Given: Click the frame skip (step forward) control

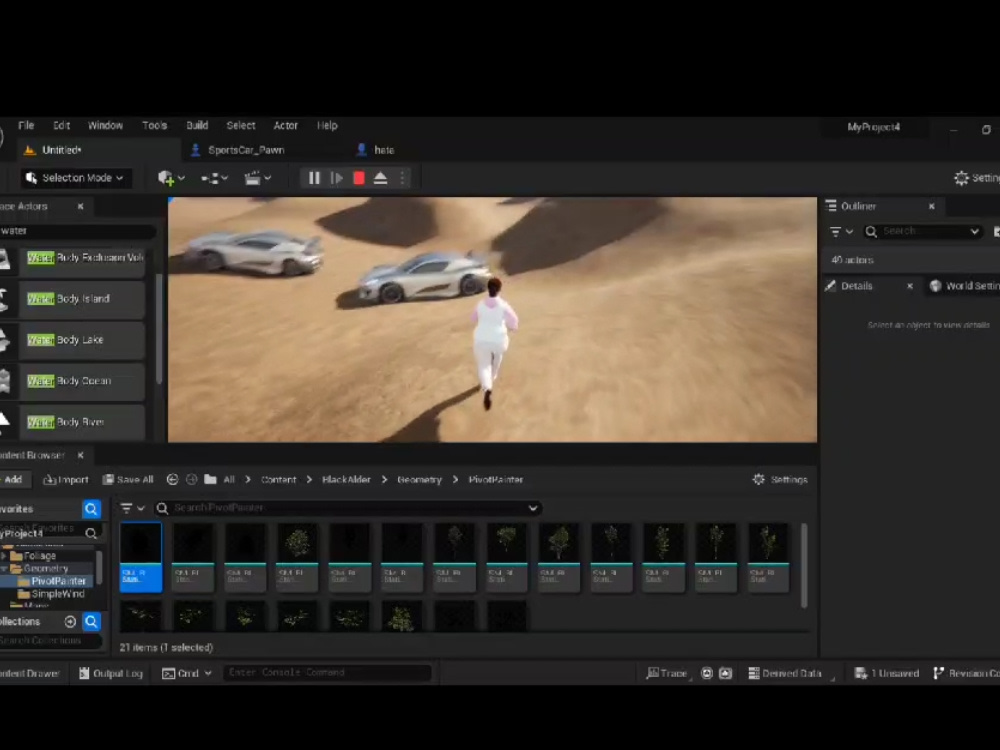Looking at the screenshot, I should (336, 177).
